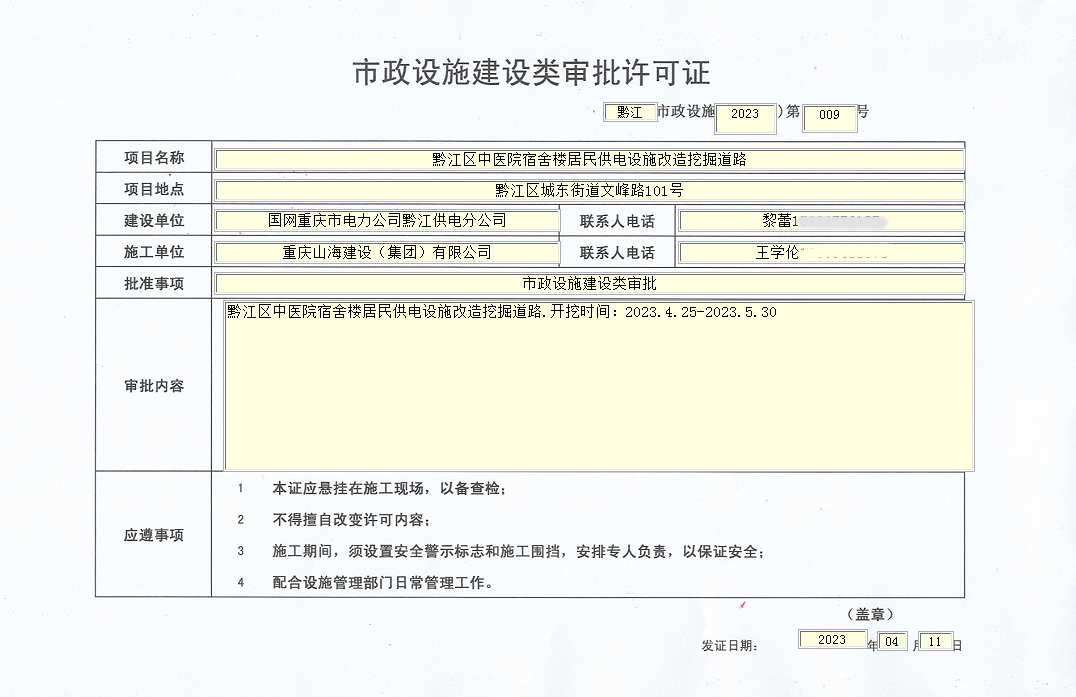
Task: Click the 建设单位 row label
Action: point(154,220)
